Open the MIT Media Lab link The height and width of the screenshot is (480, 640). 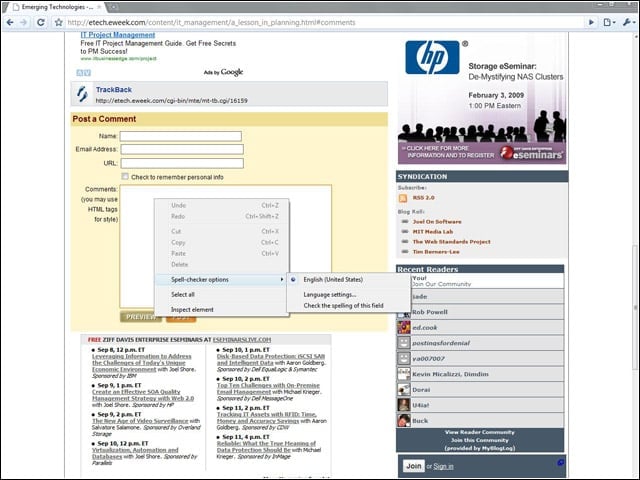coord(433,231)
